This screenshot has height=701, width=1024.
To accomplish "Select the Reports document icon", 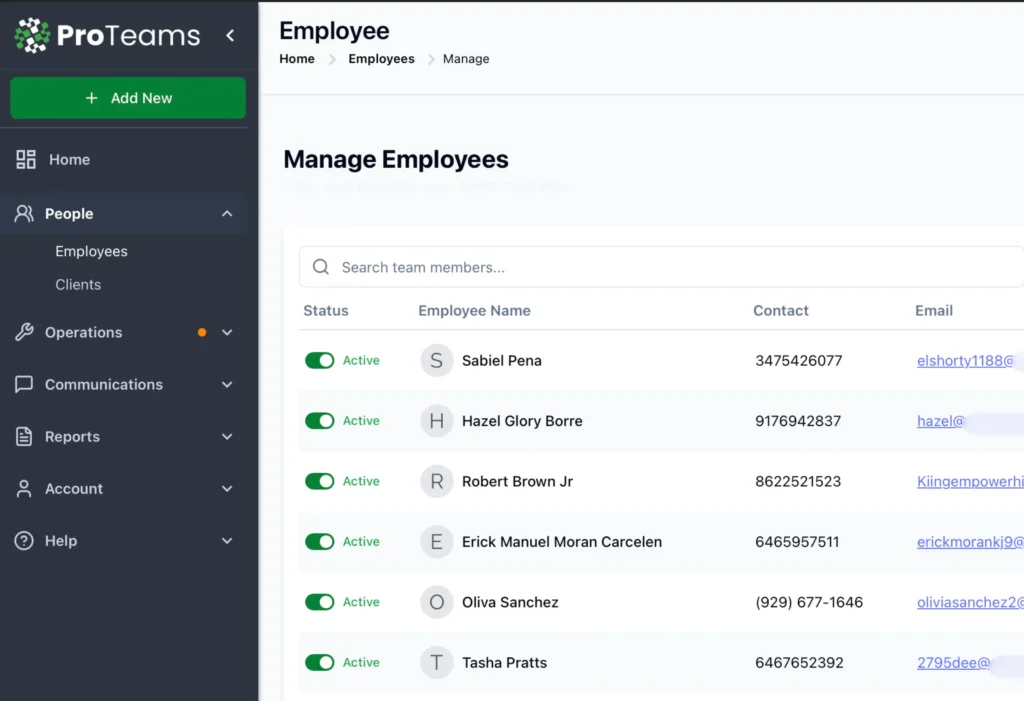I will pyautogui.click(x=22, y=436).
